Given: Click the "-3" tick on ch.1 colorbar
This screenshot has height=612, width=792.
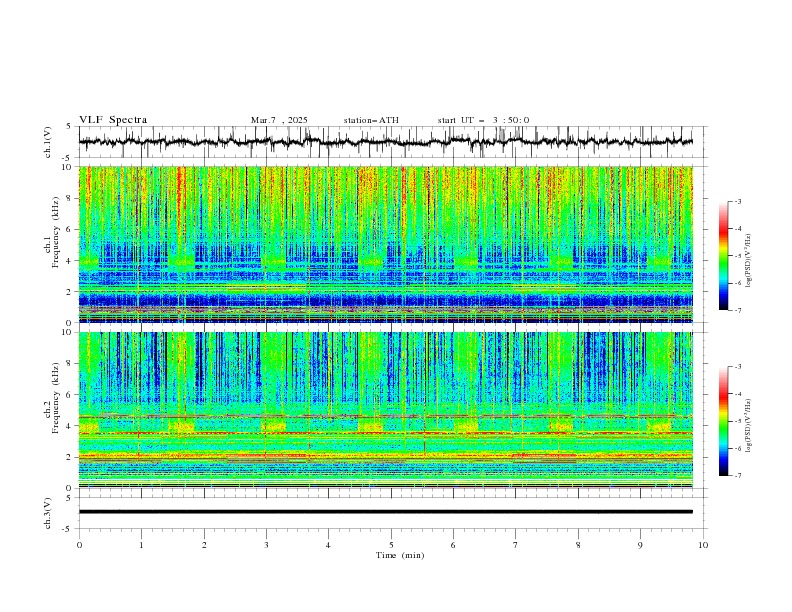Looking at the screenshot, I should point(738,201).
